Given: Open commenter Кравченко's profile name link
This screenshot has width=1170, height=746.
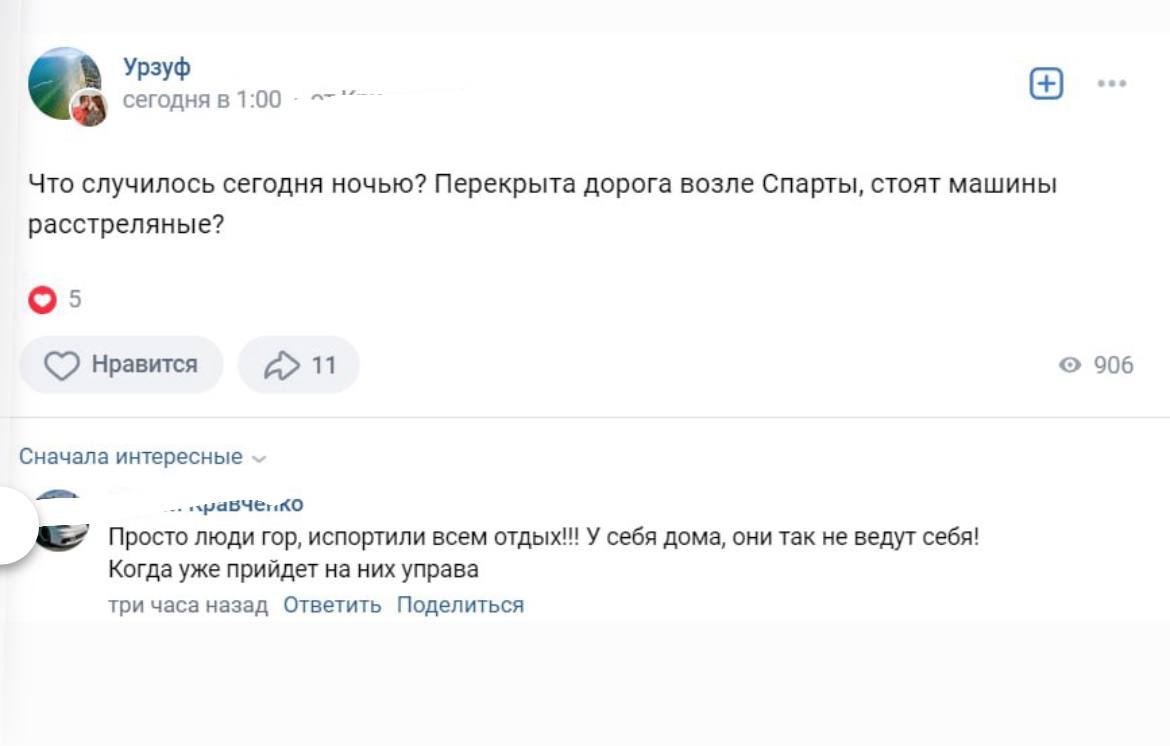Looking at the screenshot, I should point(245,504).
